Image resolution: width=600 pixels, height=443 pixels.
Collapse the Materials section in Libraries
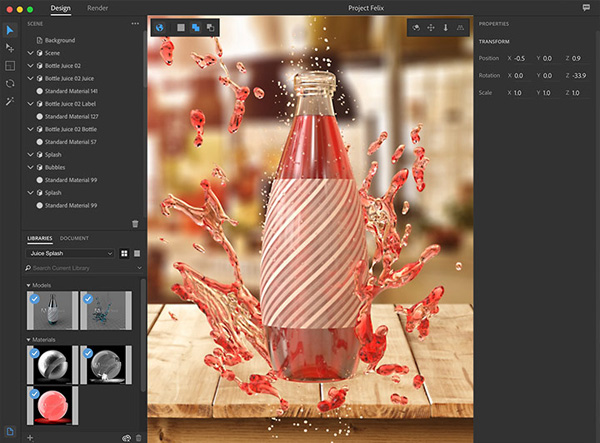coord(30,340)
